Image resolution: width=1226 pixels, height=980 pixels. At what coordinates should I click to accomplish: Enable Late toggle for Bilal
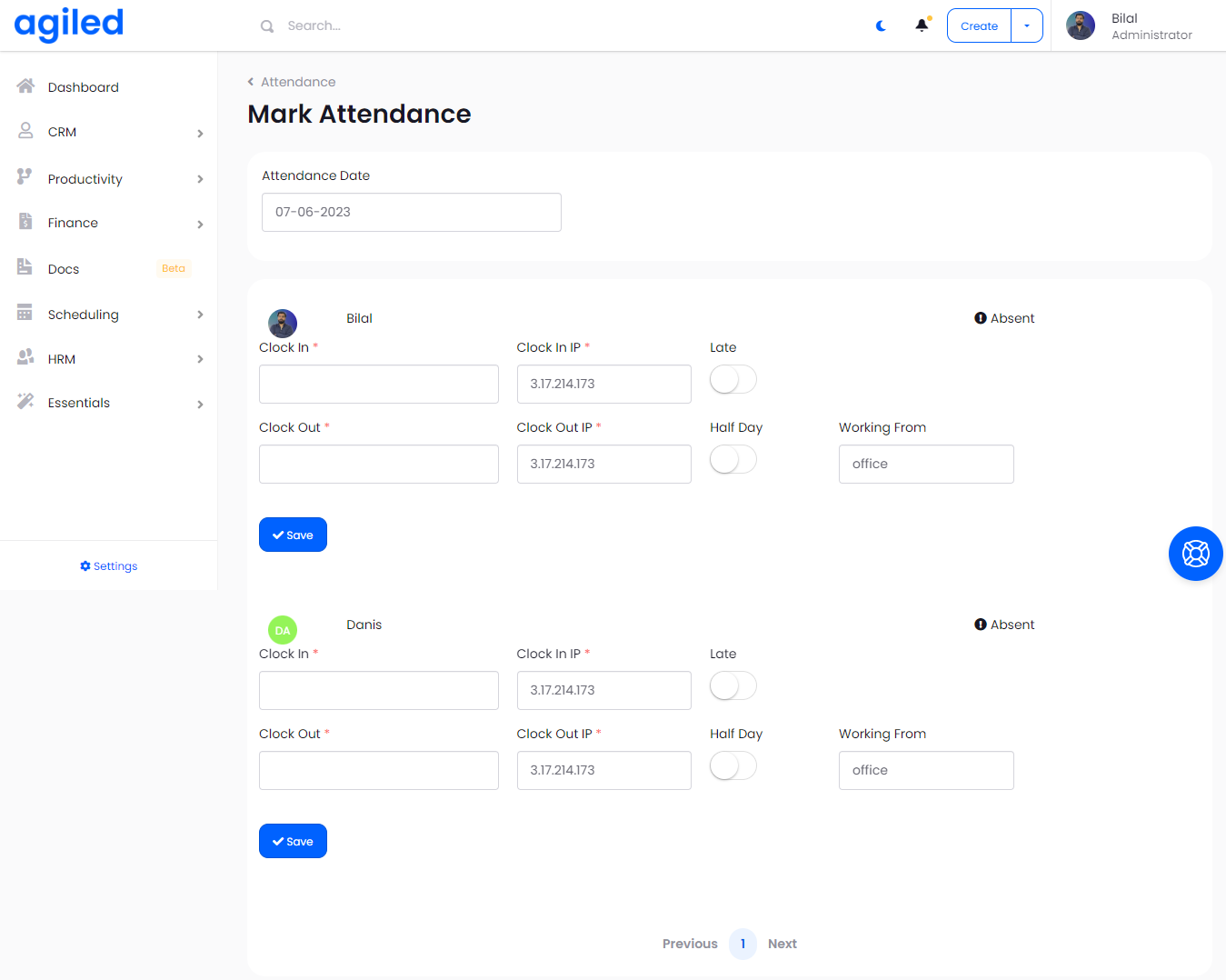733,380
